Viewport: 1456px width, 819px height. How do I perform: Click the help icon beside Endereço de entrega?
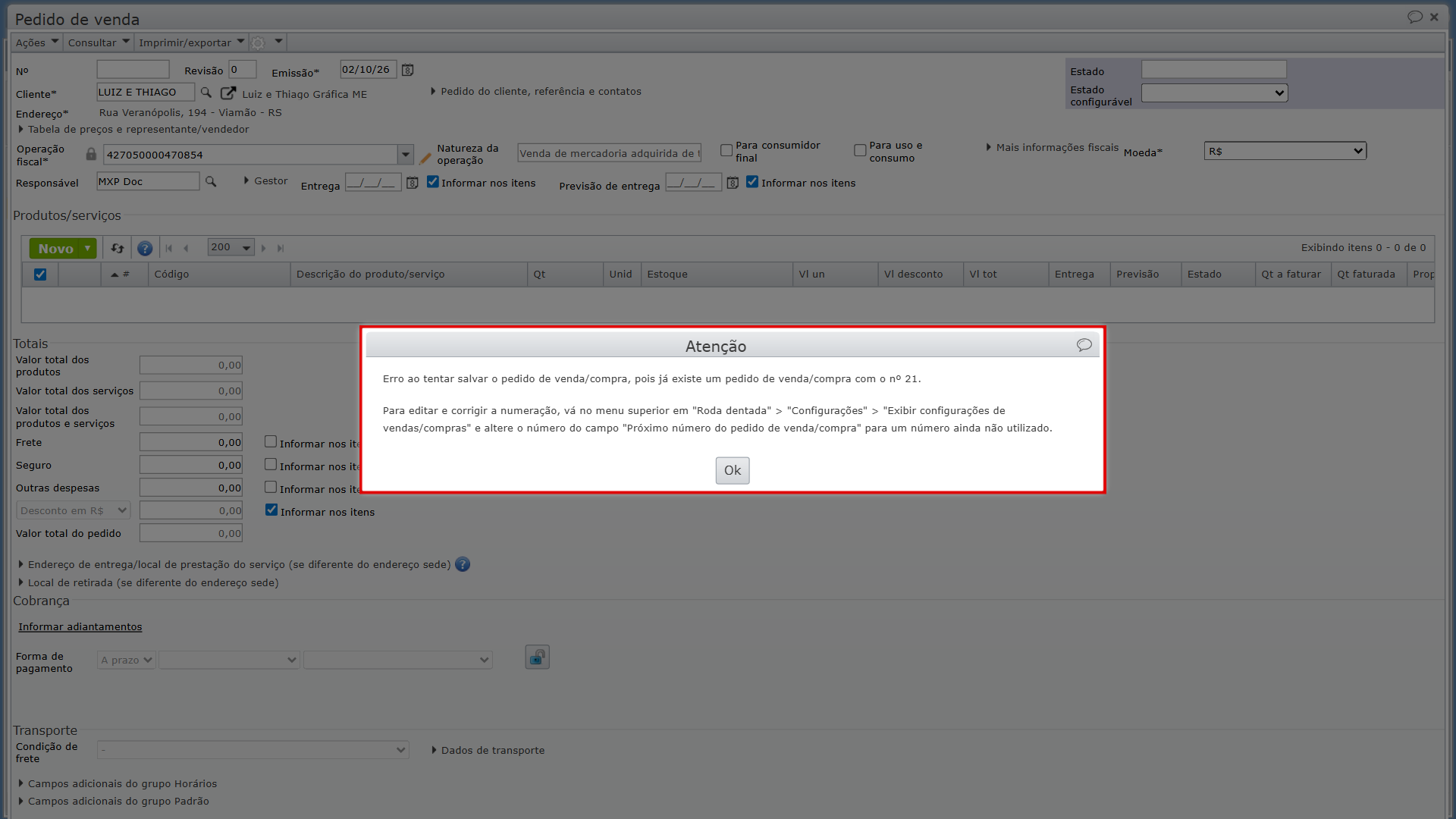463,564
